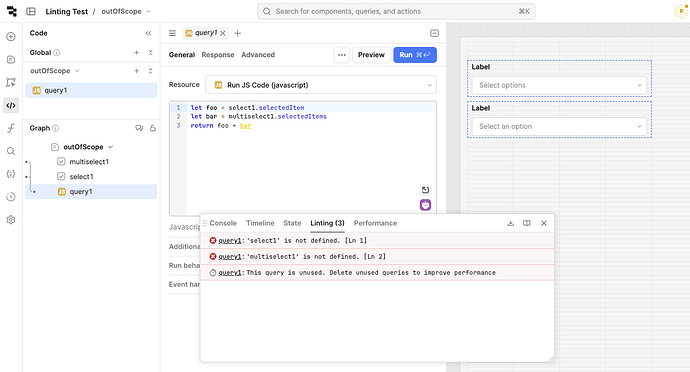Click query1 link in select1 error
Viewport: 690px width, 372px height.
pos(230,241)
